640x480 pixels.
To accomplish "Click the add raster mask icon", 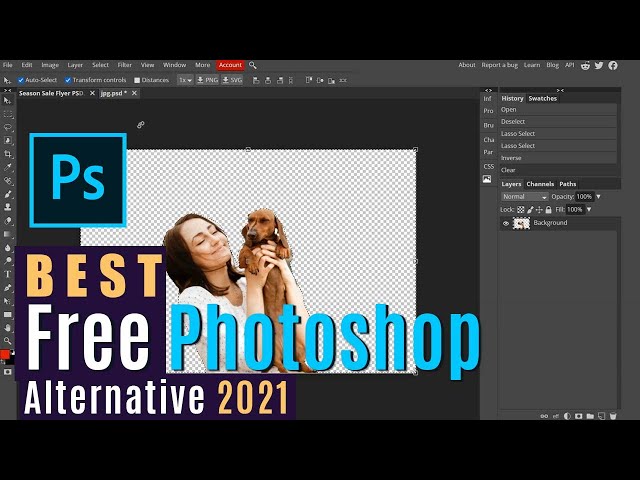I will point(578,416).
